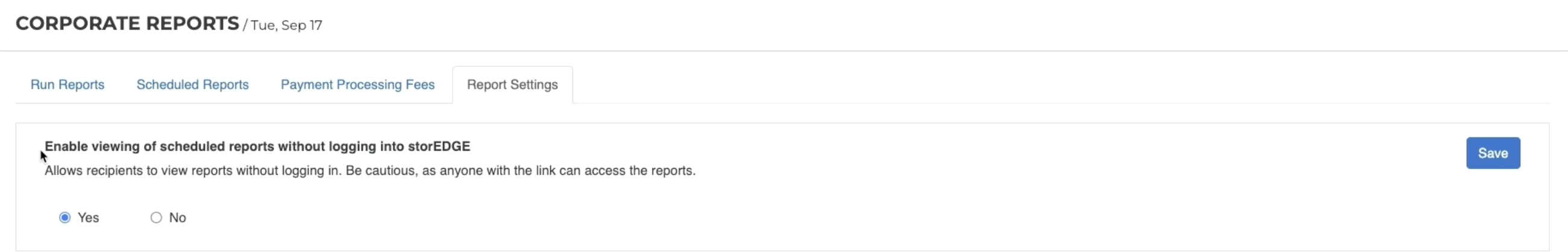Click the "No" option label text

pos(178,218)
